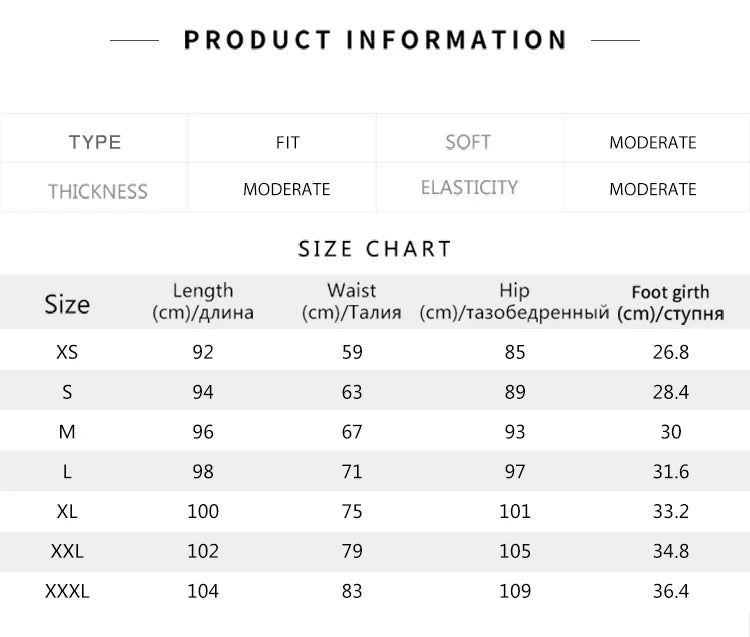Click the L waist value 71
750x637 pixels.
click(352, 471)
